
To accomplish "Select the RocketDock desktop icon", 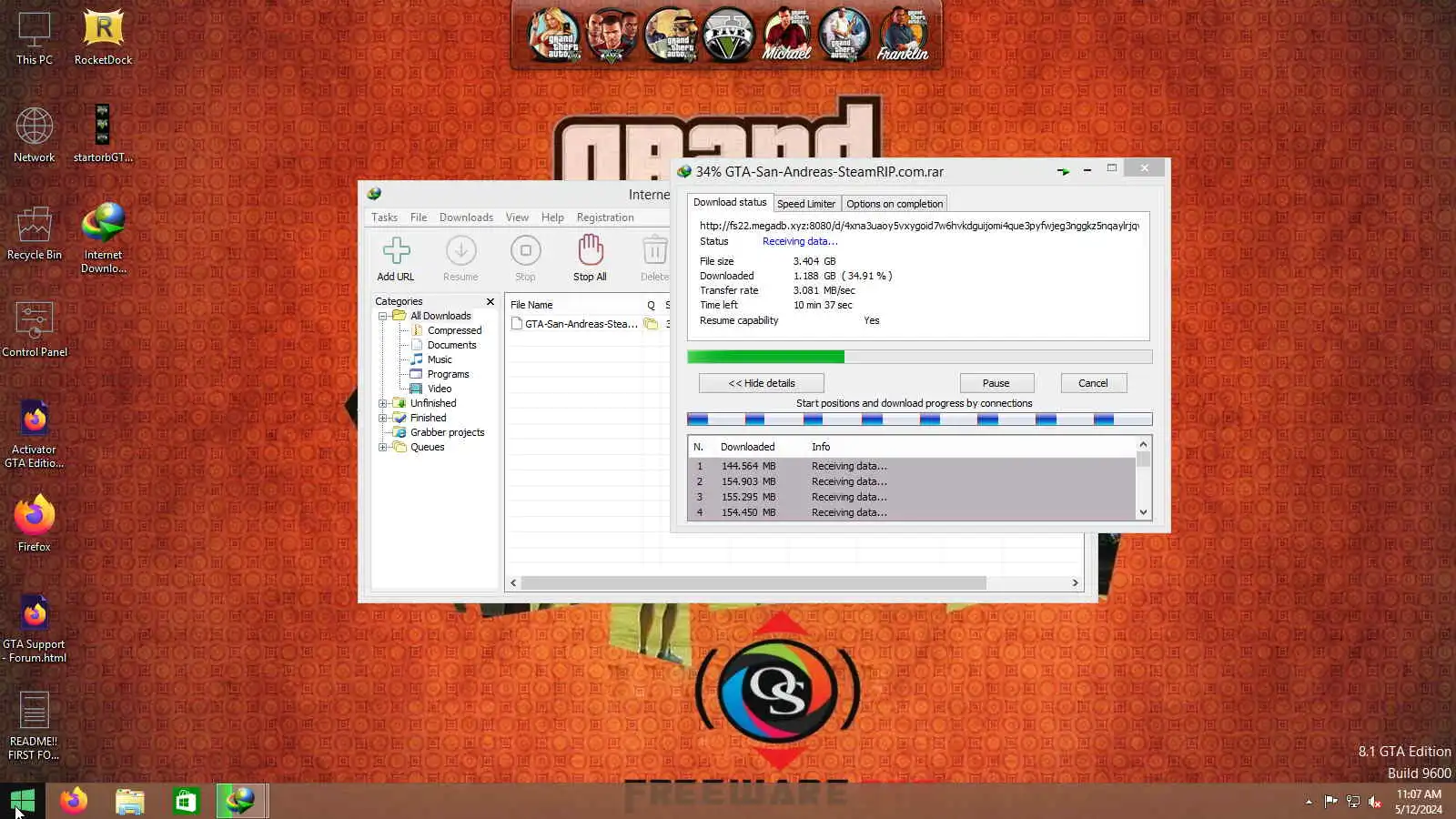I will pos(103,38).
